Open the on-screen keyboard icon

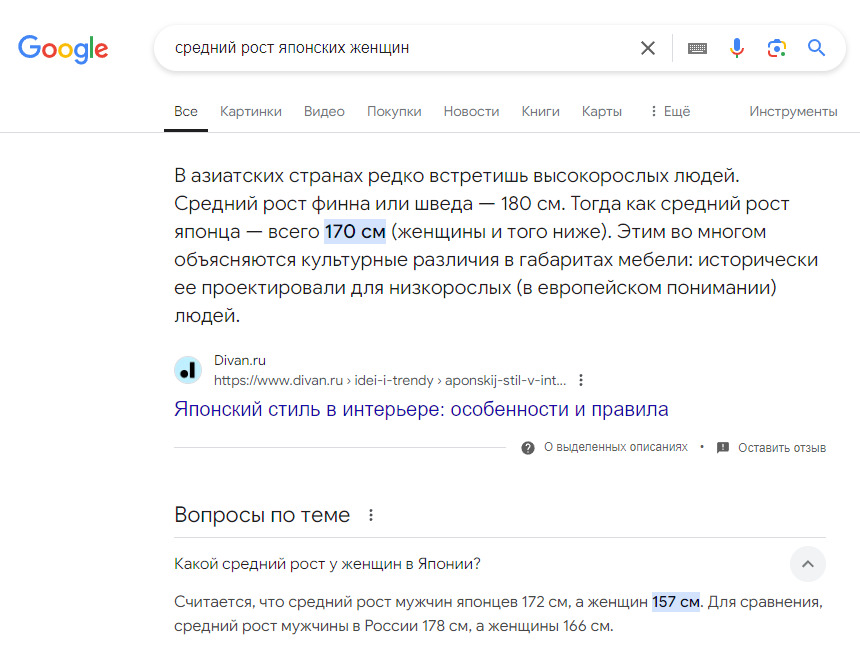(x=697, y=48)
